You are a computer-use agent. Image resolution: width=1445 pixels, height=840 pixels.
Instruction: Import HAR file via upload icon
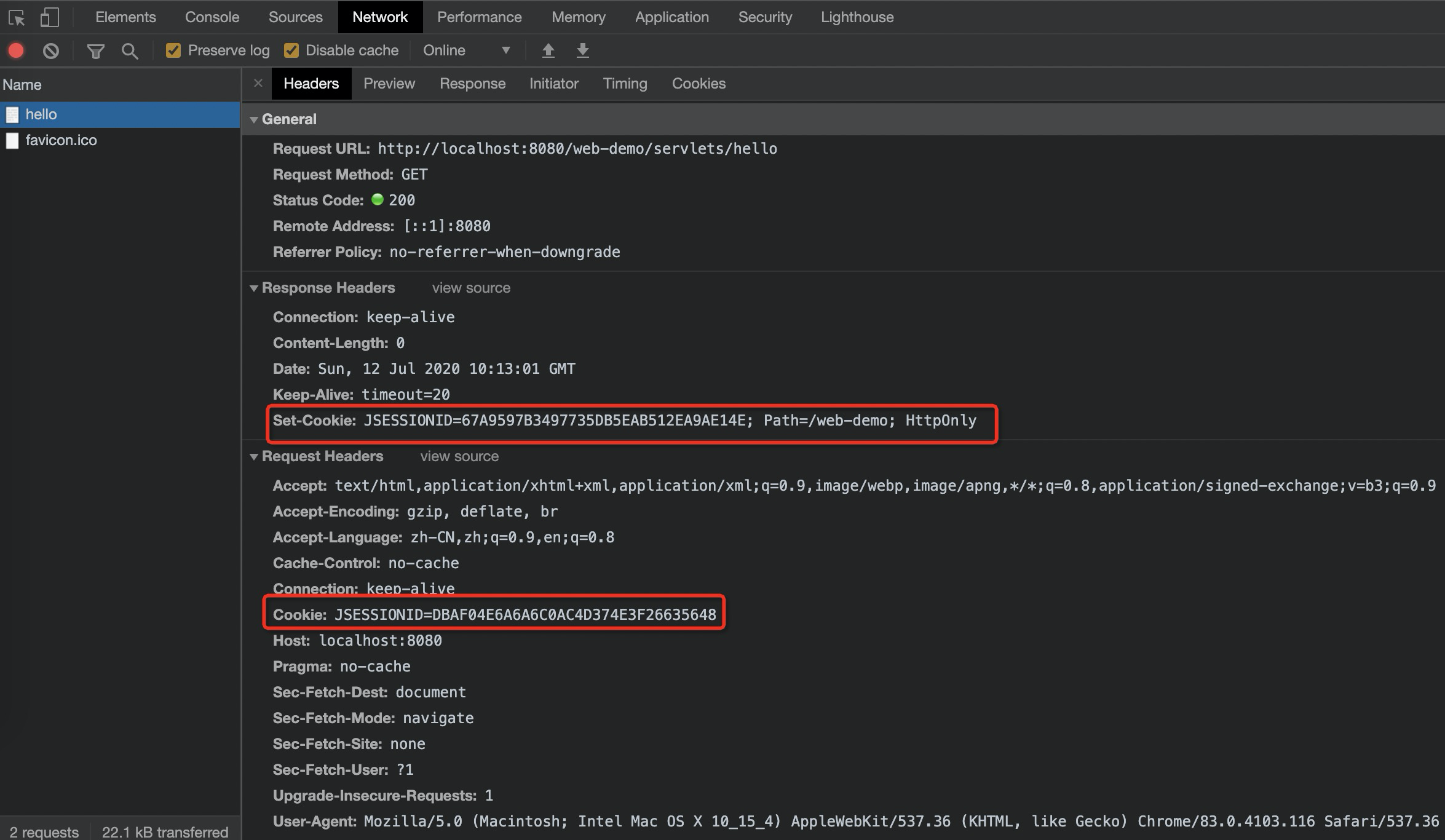pos(548,50)
